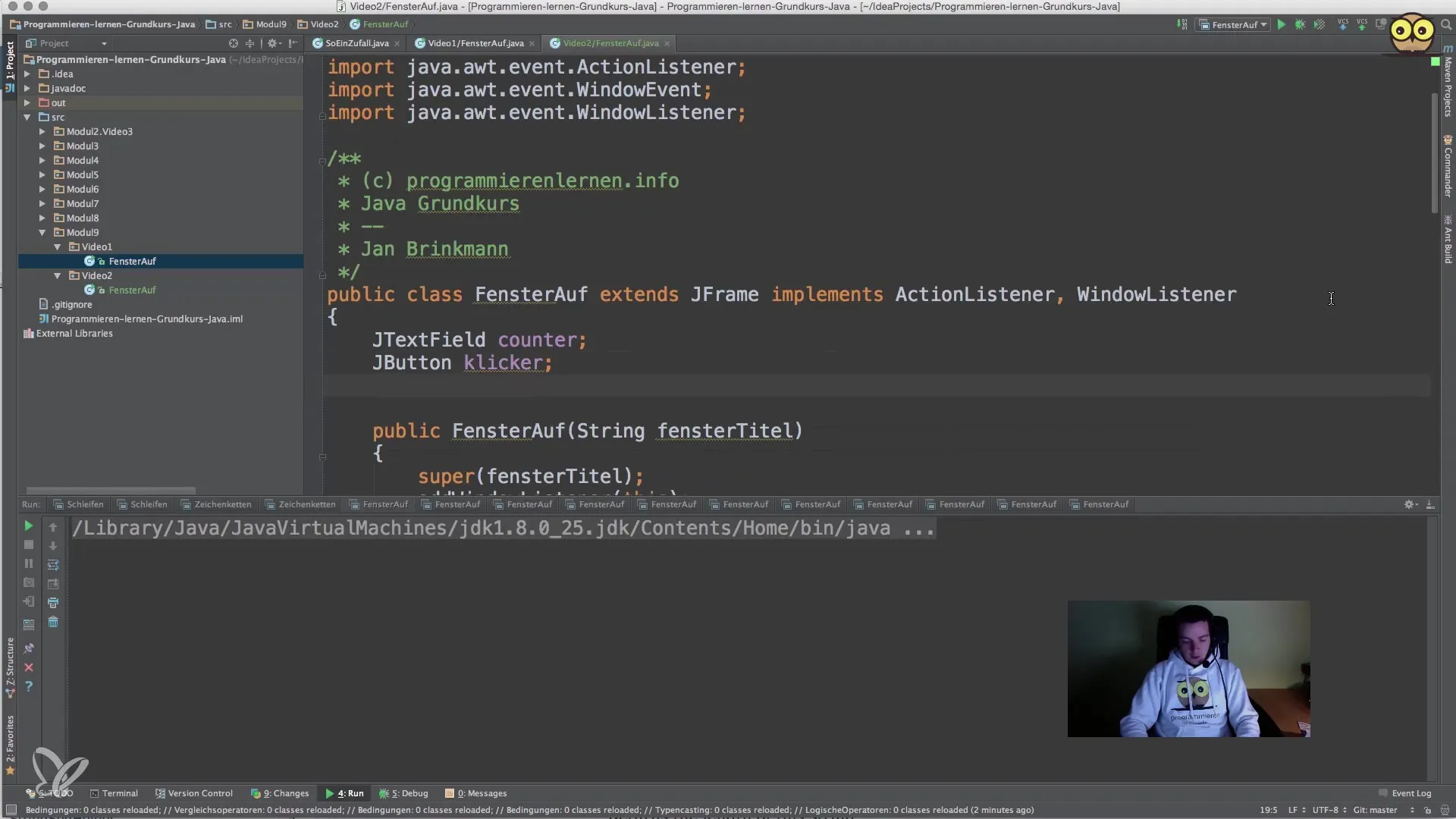The image size is (1456, 819).
Task: Hide Run panel with the download-style icon
Action: (1429, 504)
